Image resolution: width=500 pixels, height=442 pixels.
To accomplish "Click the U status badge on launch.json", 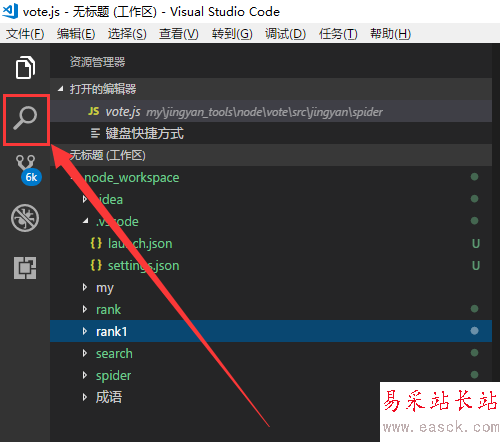I will pos(476,244).
